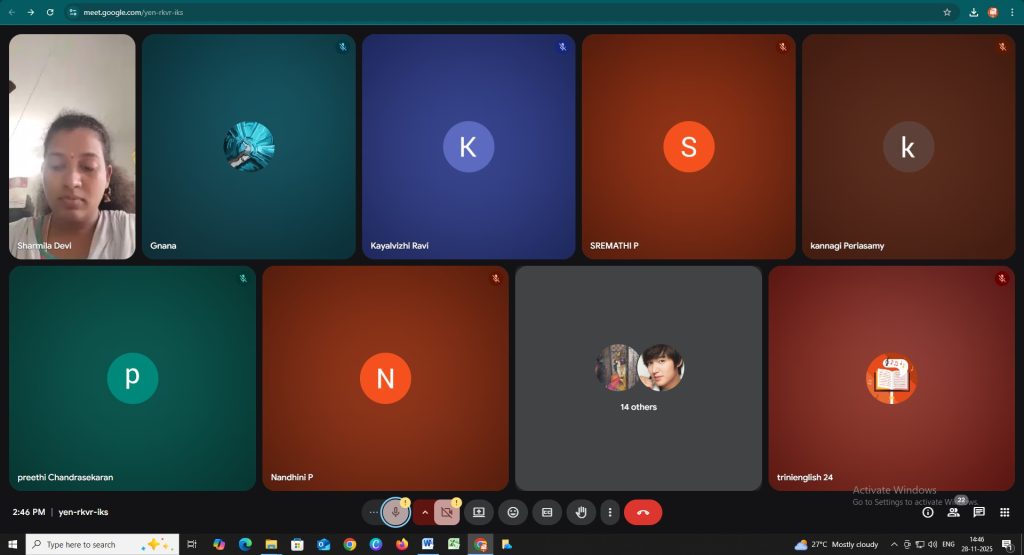This screenshot has width=1024, height=555.
Task: Open the activities grid icon
Action: (x=1005, y=512)
